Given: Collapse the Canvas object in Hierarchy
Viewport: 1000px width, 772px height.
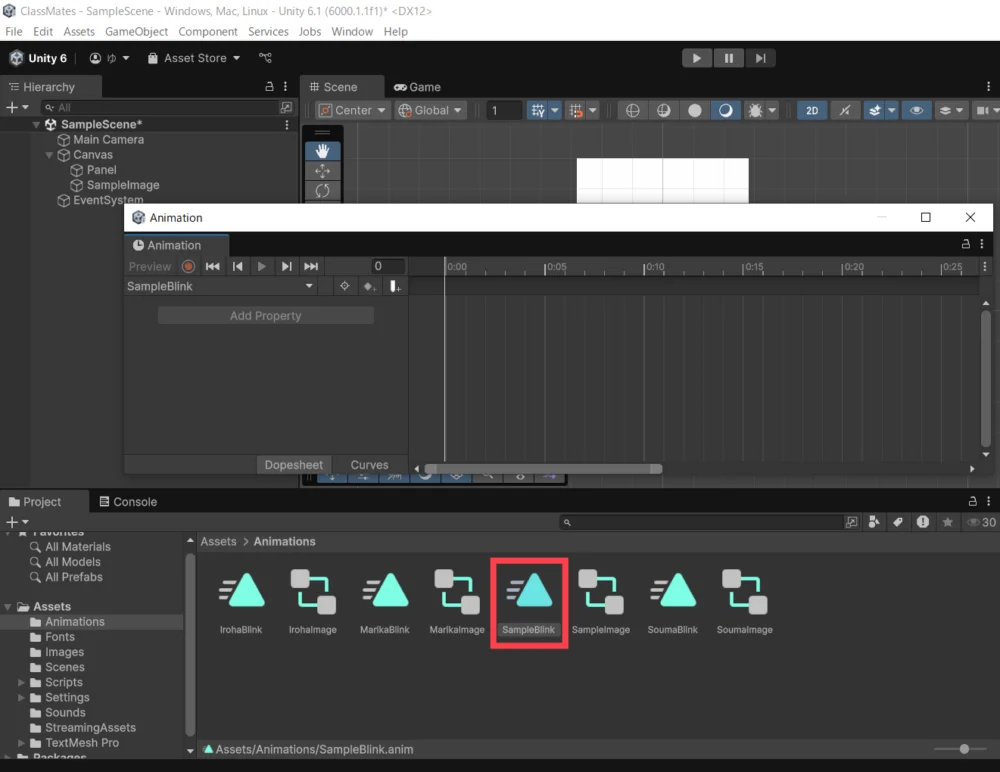Looking at the screenshot, I should [x=50, y=155].
